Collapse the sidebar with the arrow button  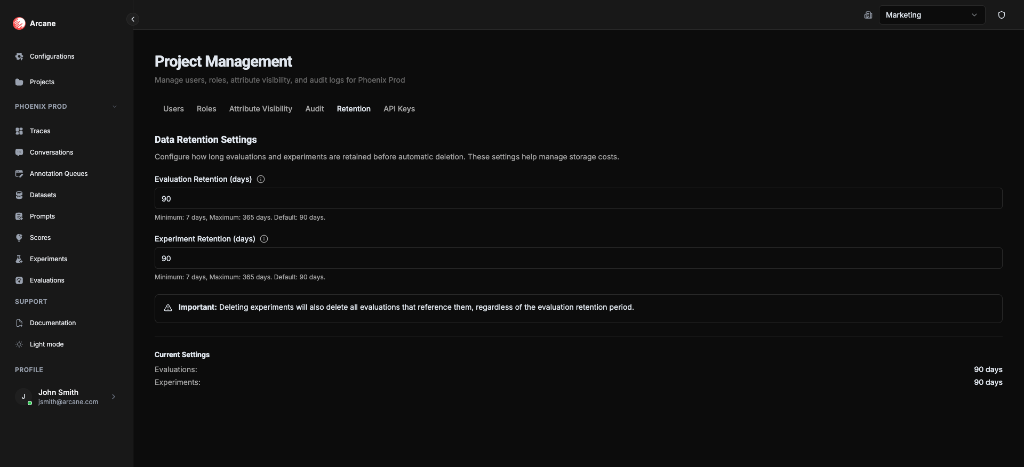[x=133, y=20]
